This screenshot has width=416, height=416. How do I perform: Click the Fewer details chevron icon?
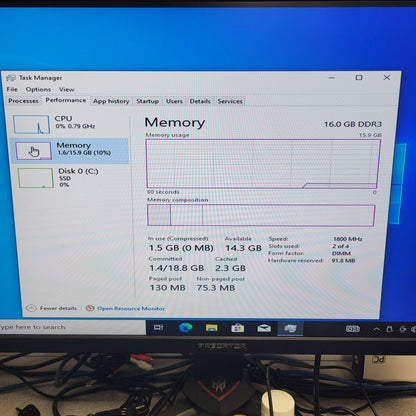[31, 308]
